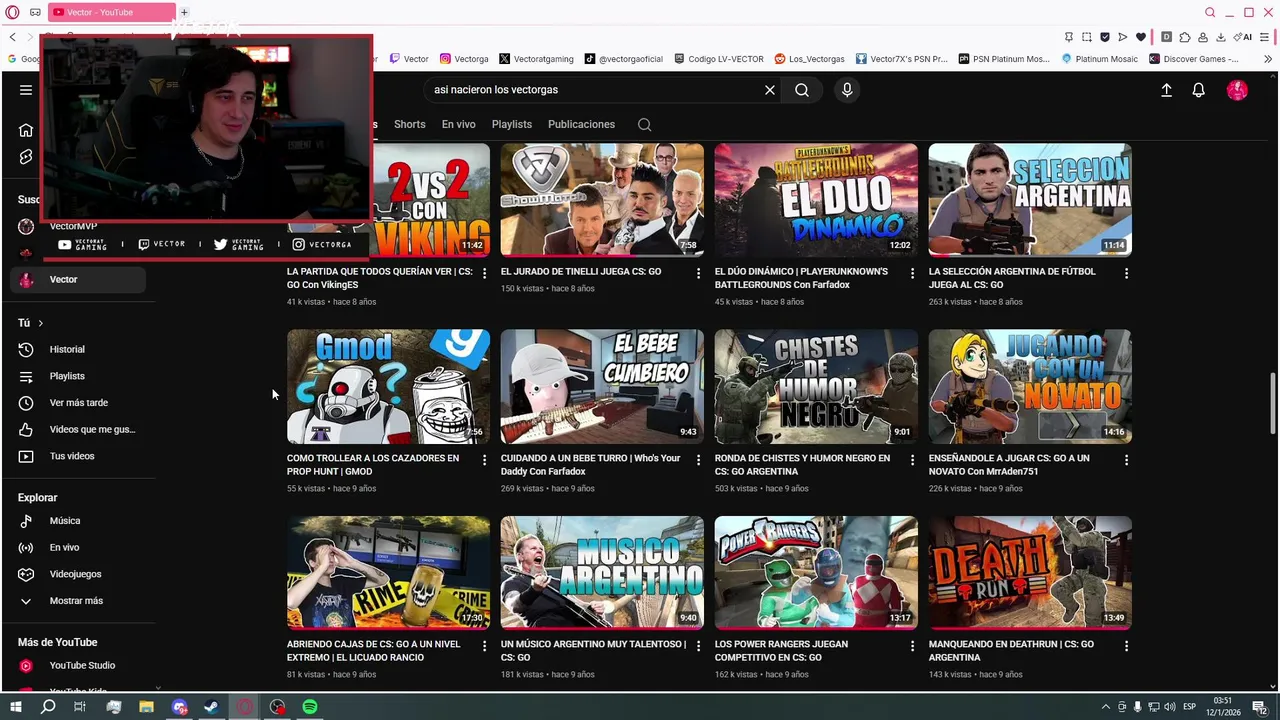Open options for LOS POWER RANGERS video
The image size is (1280, 720).
point(912,646)
